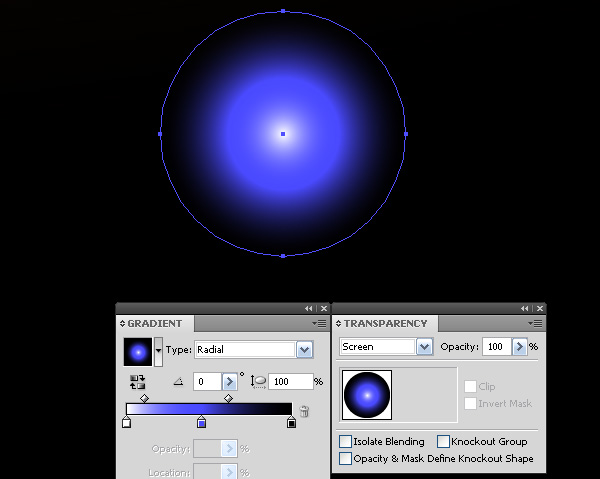Click the left gradient midpoint diamond
600x479 pixels.
144,399
